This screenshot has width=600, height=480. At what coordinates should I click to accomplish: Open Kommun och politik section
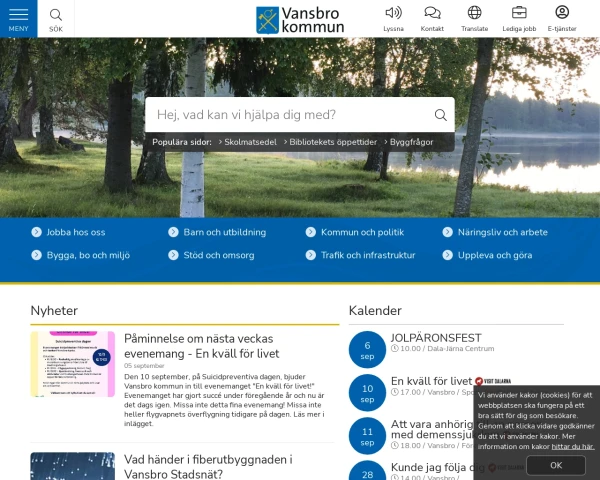pyautogui.click(x=362, y=232)
